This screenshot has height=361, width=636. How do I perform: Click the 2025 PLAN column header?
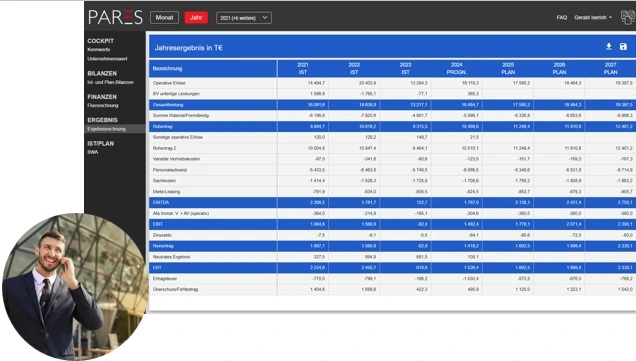coord(508,69)
